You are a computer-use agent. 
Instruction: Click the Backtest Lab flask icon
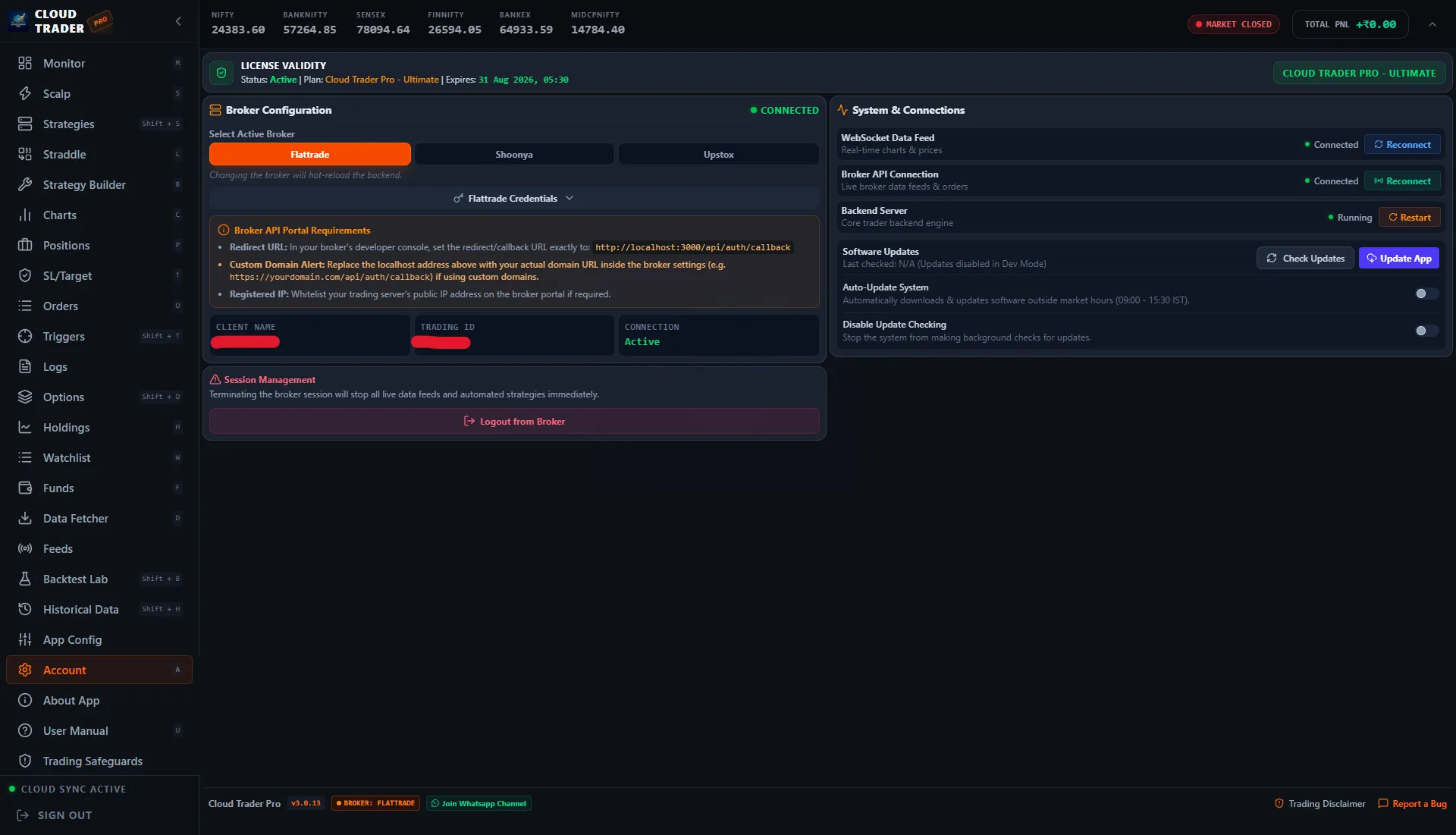tap(25, 579)
